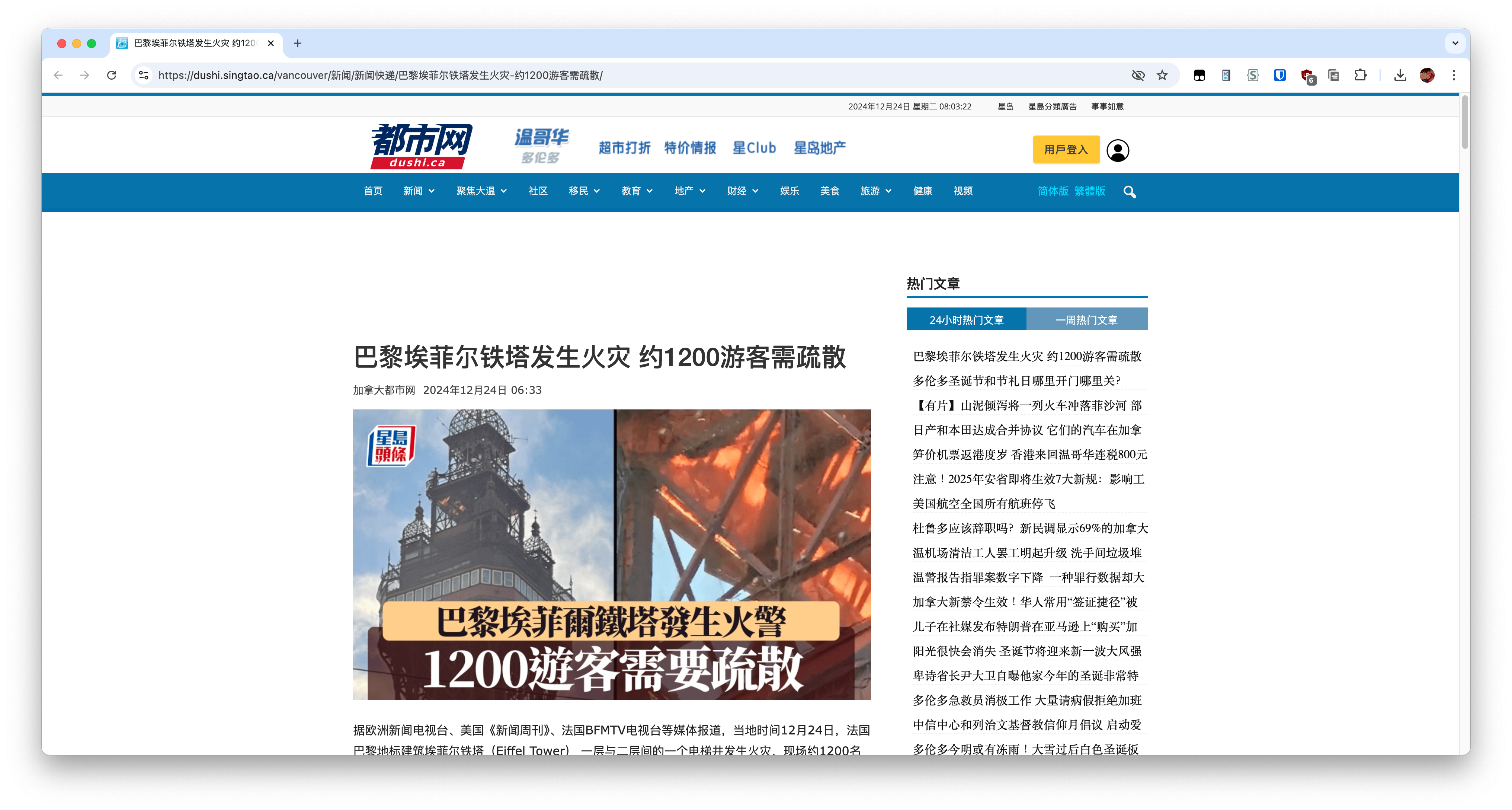This screenshot has width=1512, height=810.
Task: Switch site language to 繁體版
Action: point(1089,191)
